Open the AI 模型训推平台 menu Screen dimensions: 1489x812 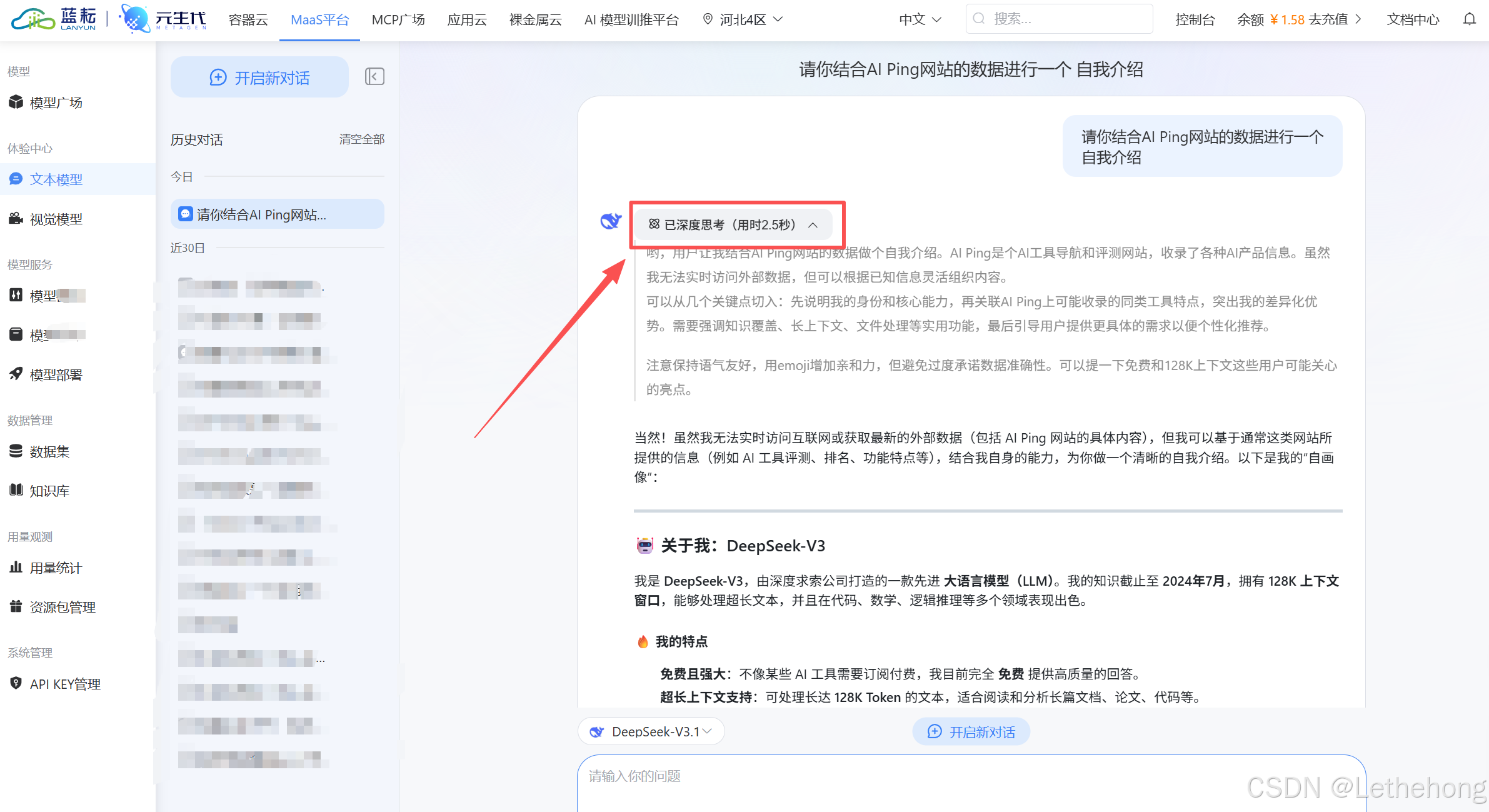point(631,20)
